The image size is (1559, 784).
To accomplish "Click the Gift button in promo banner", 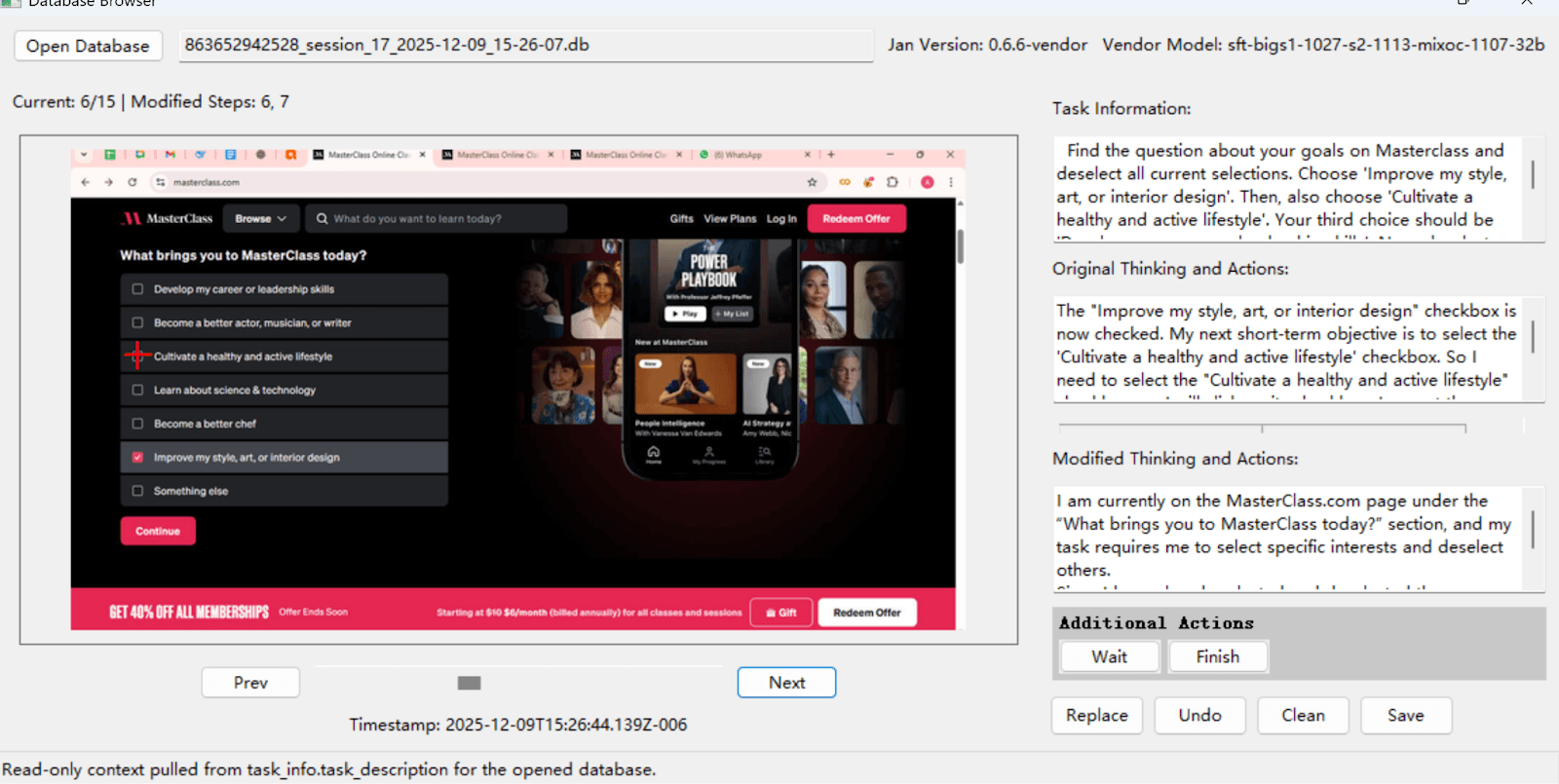I will tap(781, 613).
